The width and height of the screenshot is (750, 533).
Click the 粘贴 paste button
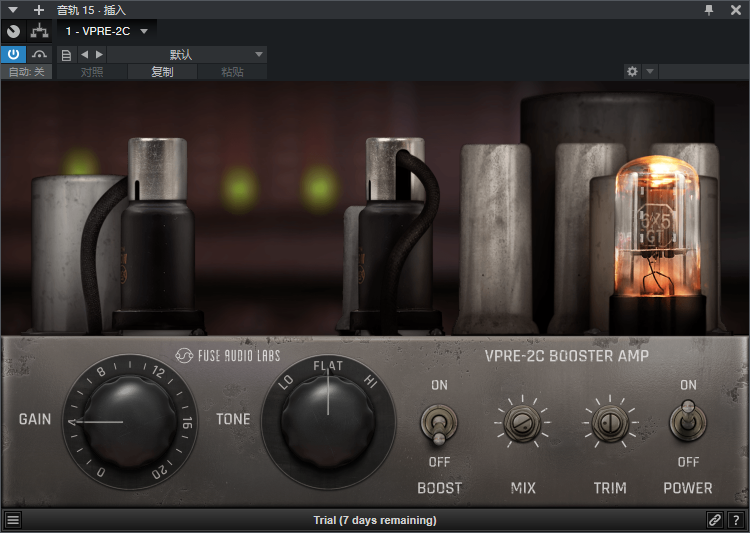pyautogui.click(x=232, y=72)
